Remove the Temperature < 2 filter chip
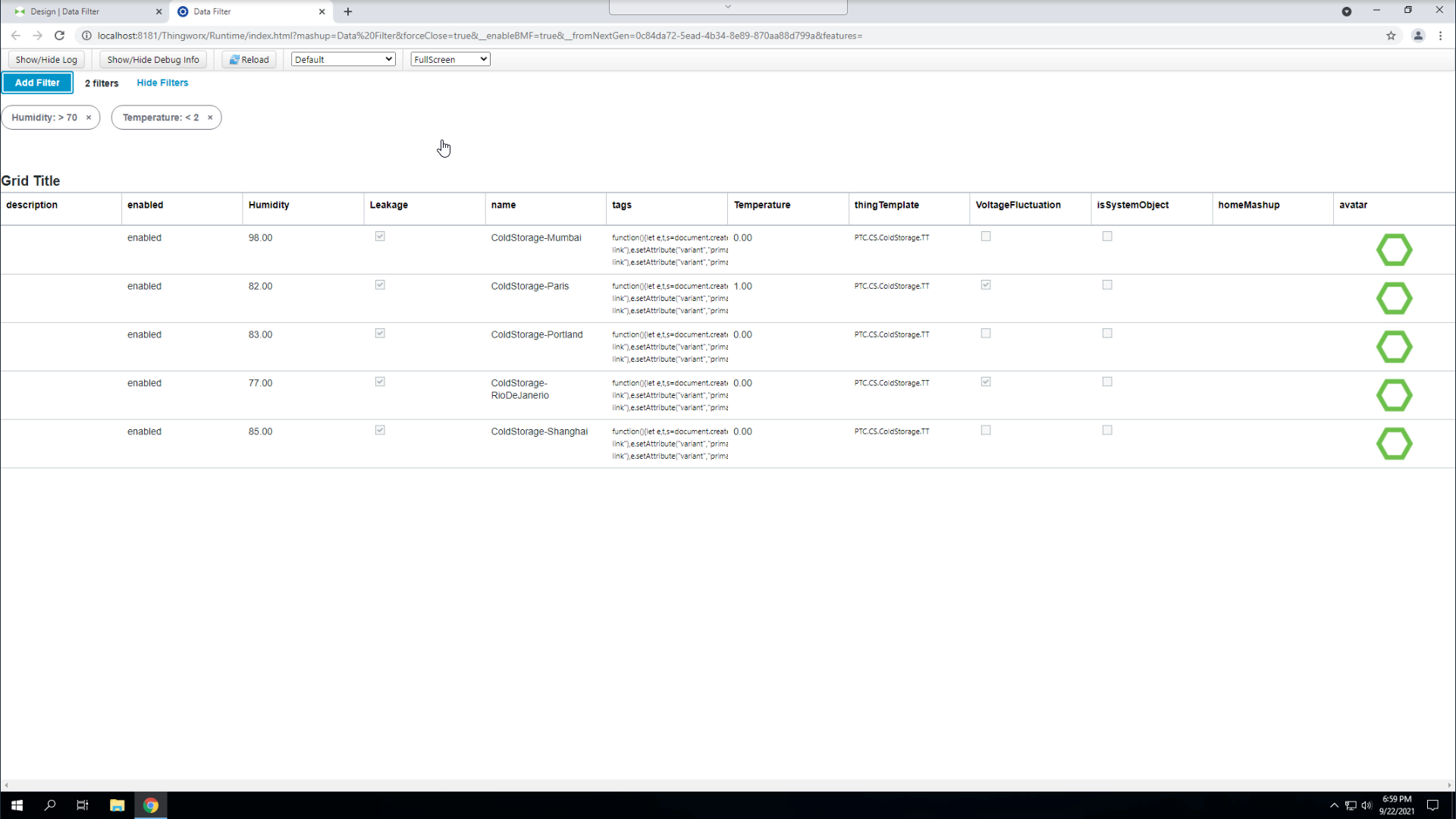The image size is (1456, 819). coord(210,118)
